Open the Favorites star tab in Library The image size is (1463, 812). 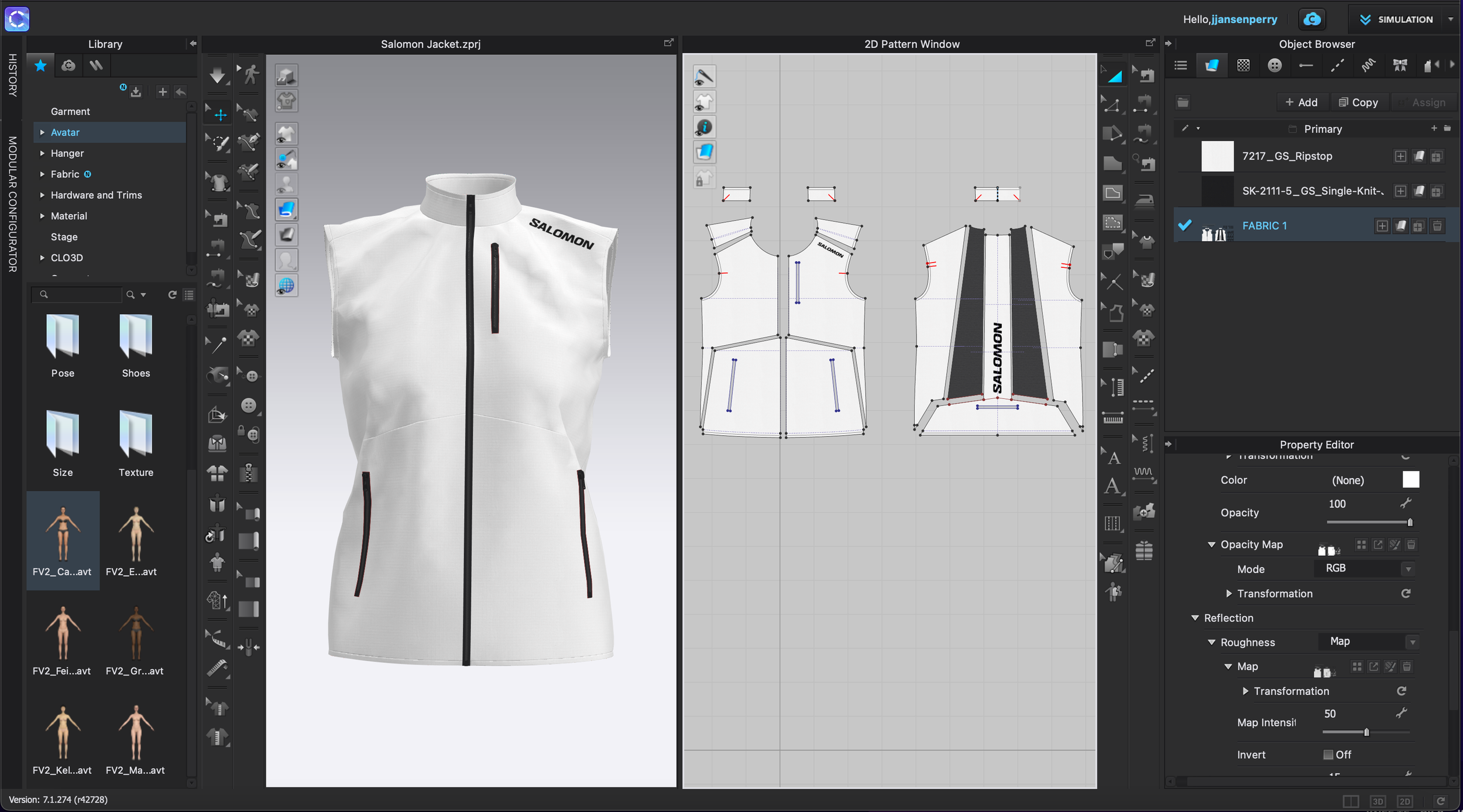(x=40, y=66)
